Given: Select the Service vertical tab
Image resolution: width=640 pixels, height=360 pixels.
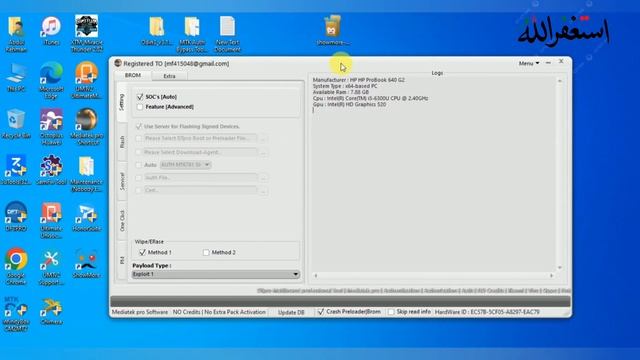Looking at the screenshot, I should coord(122,181).
